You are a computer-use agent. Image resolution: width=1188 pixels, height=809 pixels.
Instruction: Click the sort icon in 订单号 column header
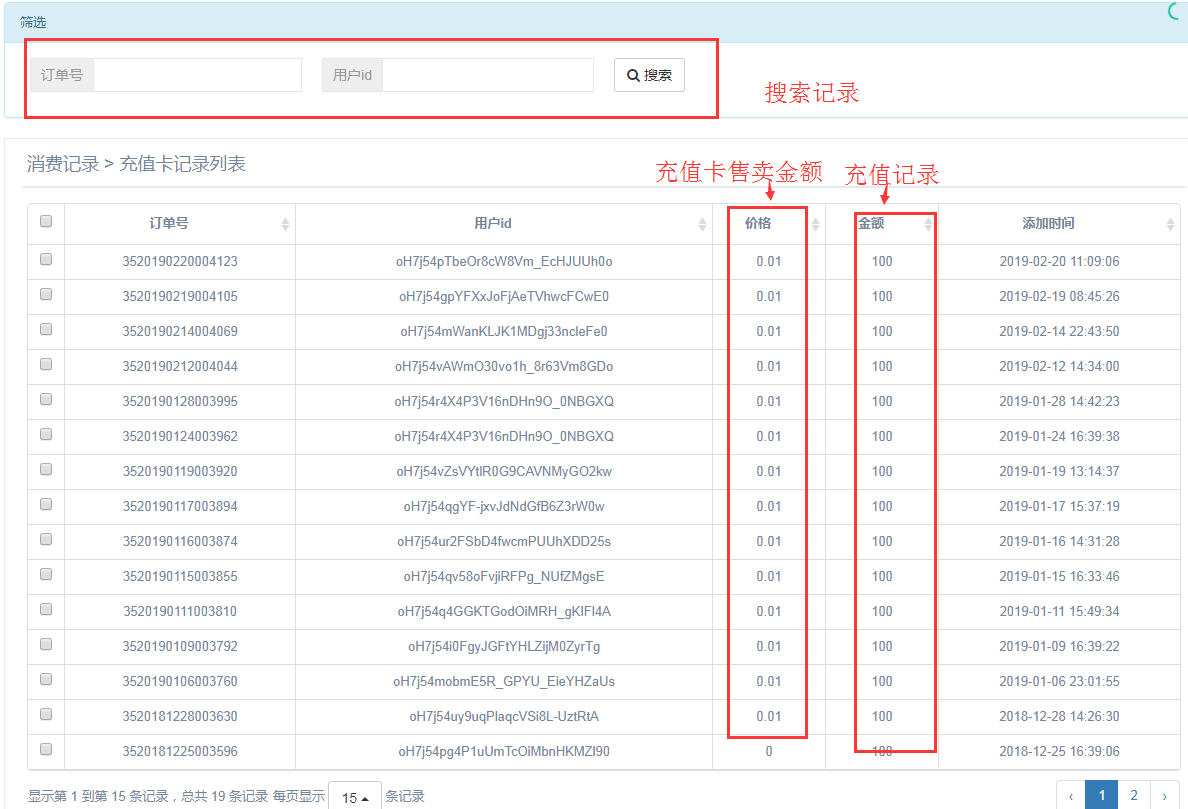coord(285,225)
